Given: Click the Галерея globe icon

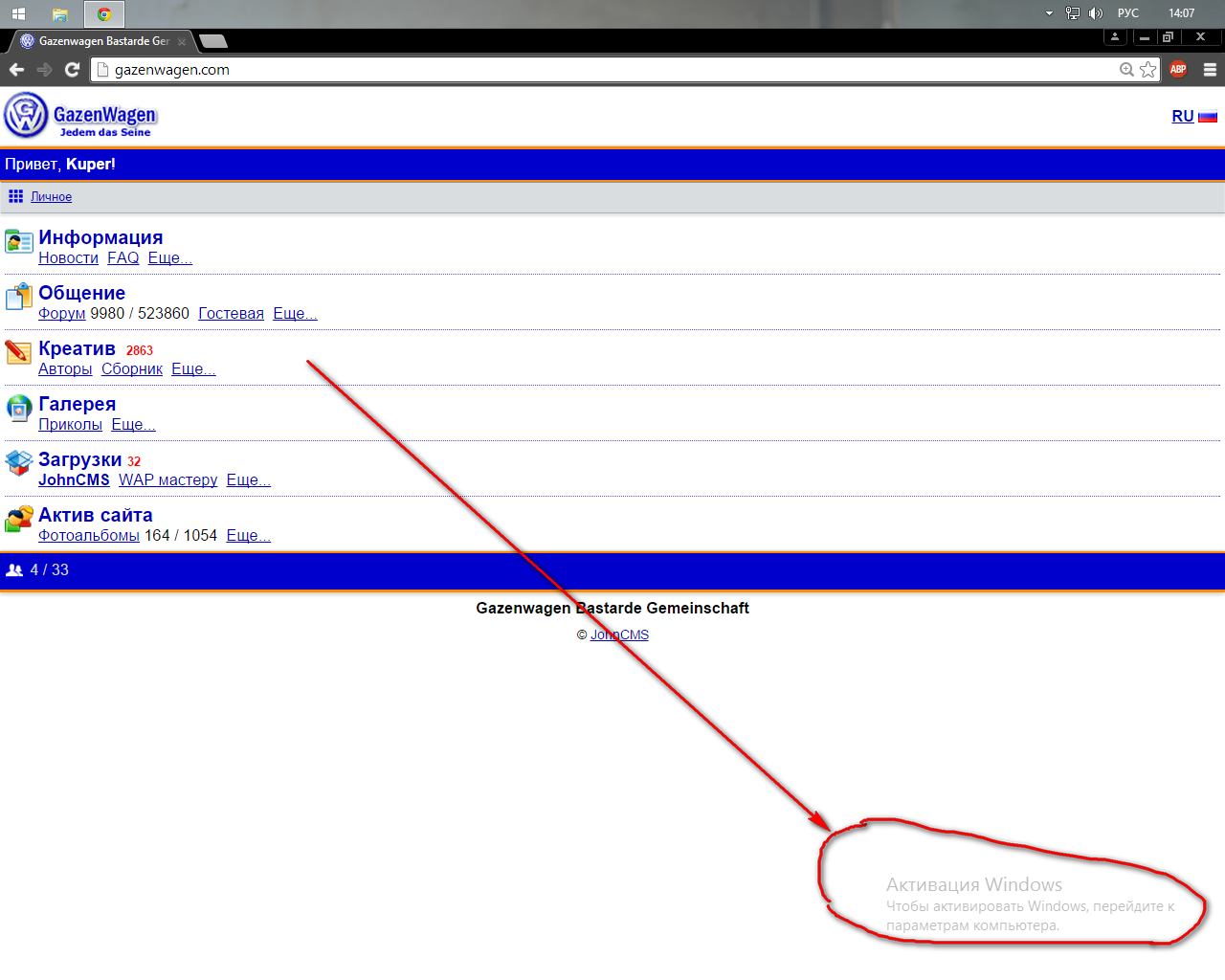Looking at the screenshot, I should coord(18,408).
